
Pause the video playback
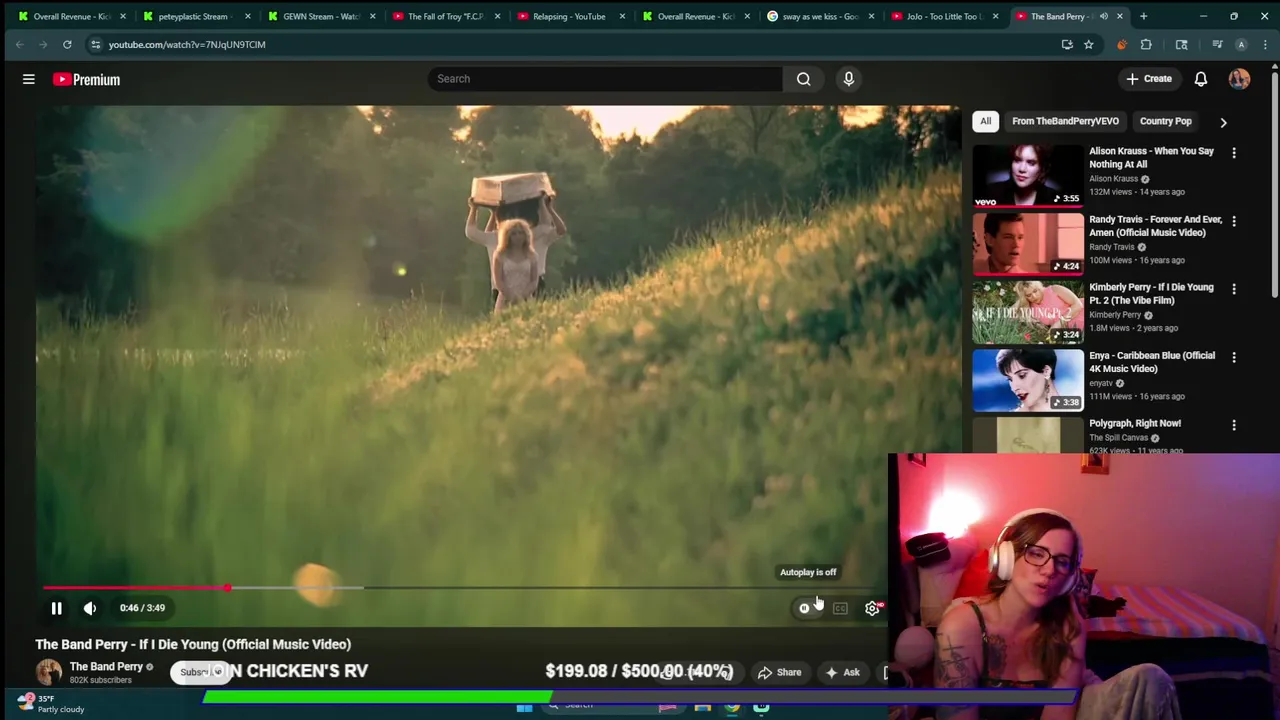[57, 608]
